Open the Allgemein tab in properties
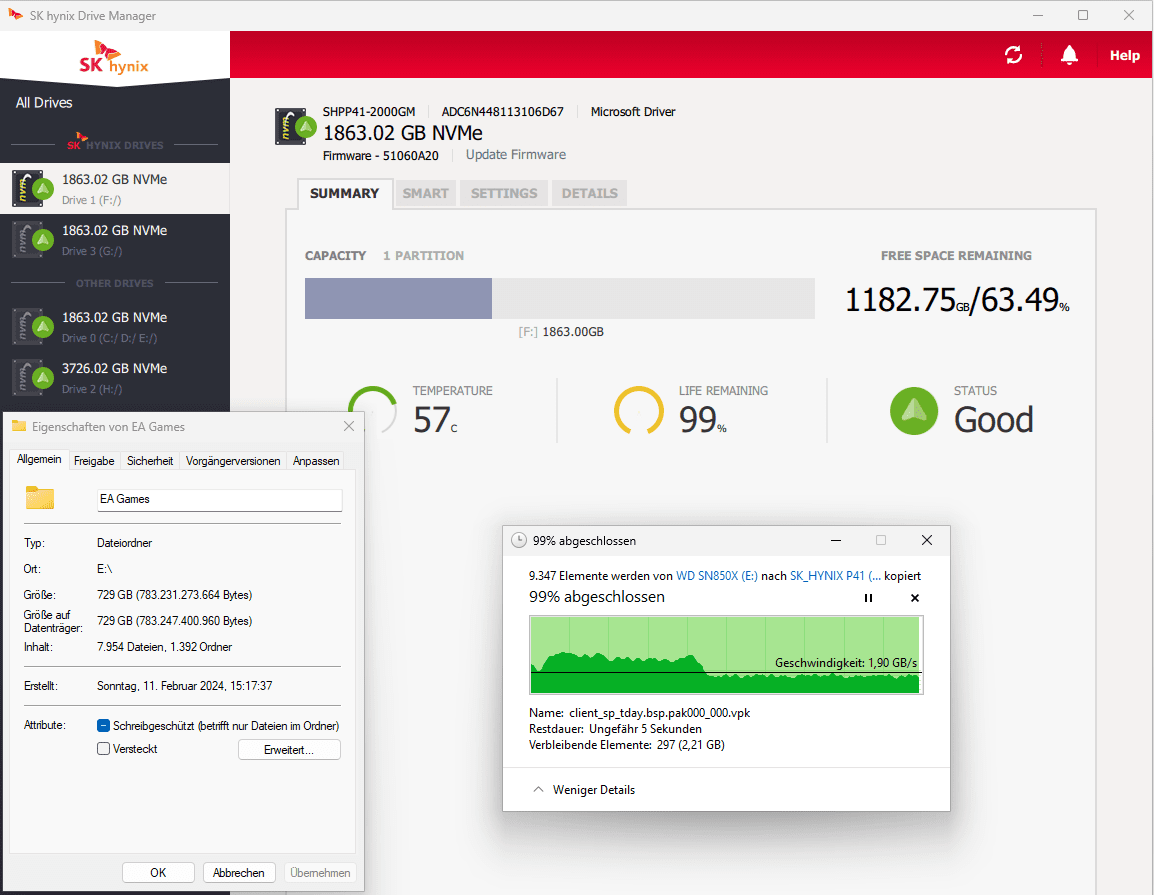1154x895 pixels. point(39,459)
